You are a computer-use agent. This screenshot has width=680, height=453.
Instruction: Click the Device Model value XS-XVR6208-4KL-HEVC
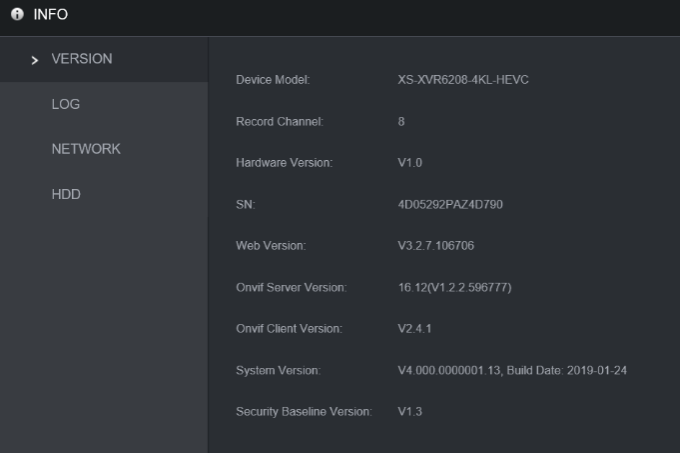(x=463, y=80)
